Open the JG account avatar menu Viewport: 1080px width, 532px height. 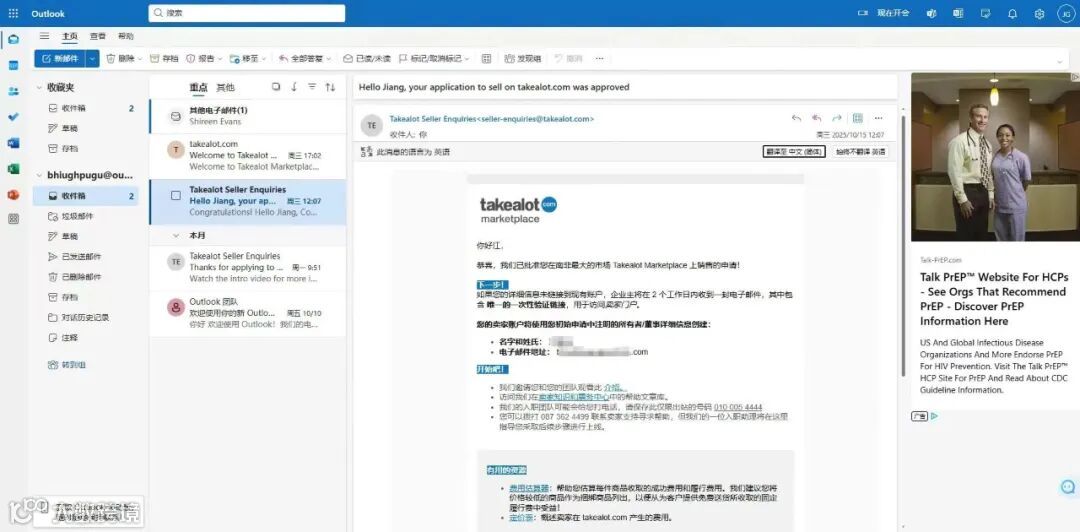point(1066,13)
